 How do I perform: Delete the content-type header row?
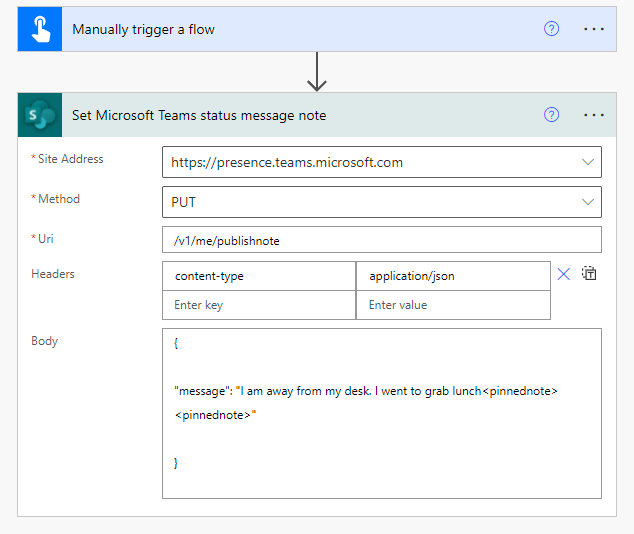(x=564, y=274)
